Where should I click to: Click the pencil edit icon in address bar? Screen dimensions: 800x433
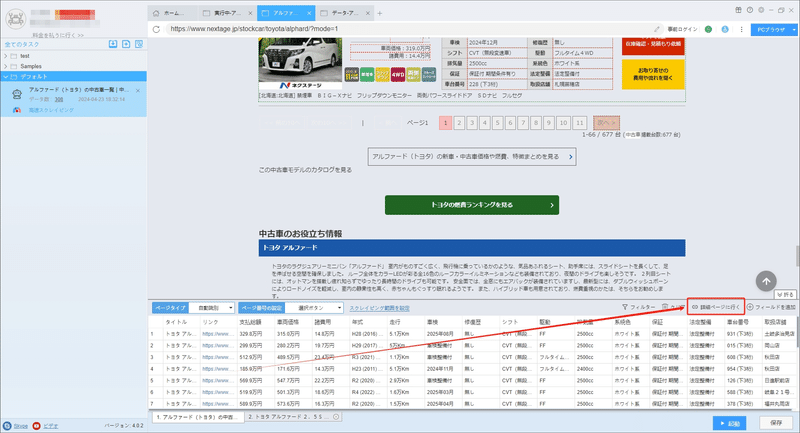[657, 29]
